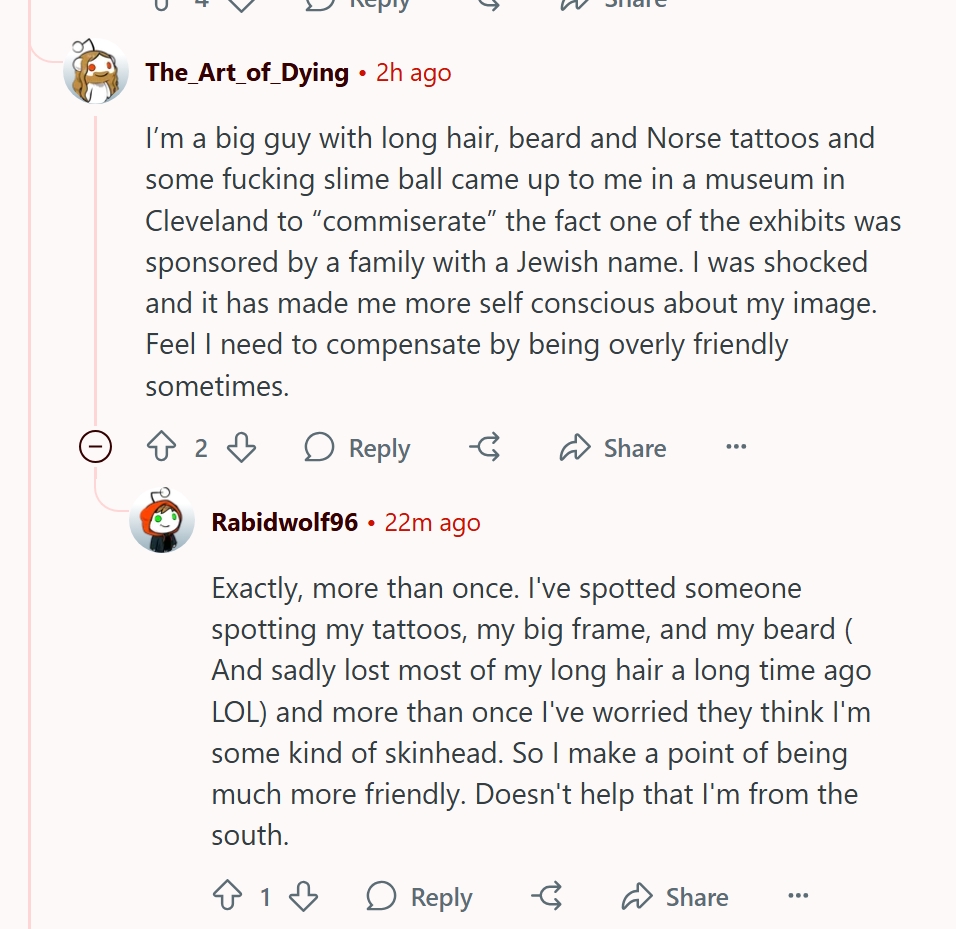This screenshot has height=929, width=956.
Task: Open more options on Rabidwolf96's comment
Action: click(798, 895)
